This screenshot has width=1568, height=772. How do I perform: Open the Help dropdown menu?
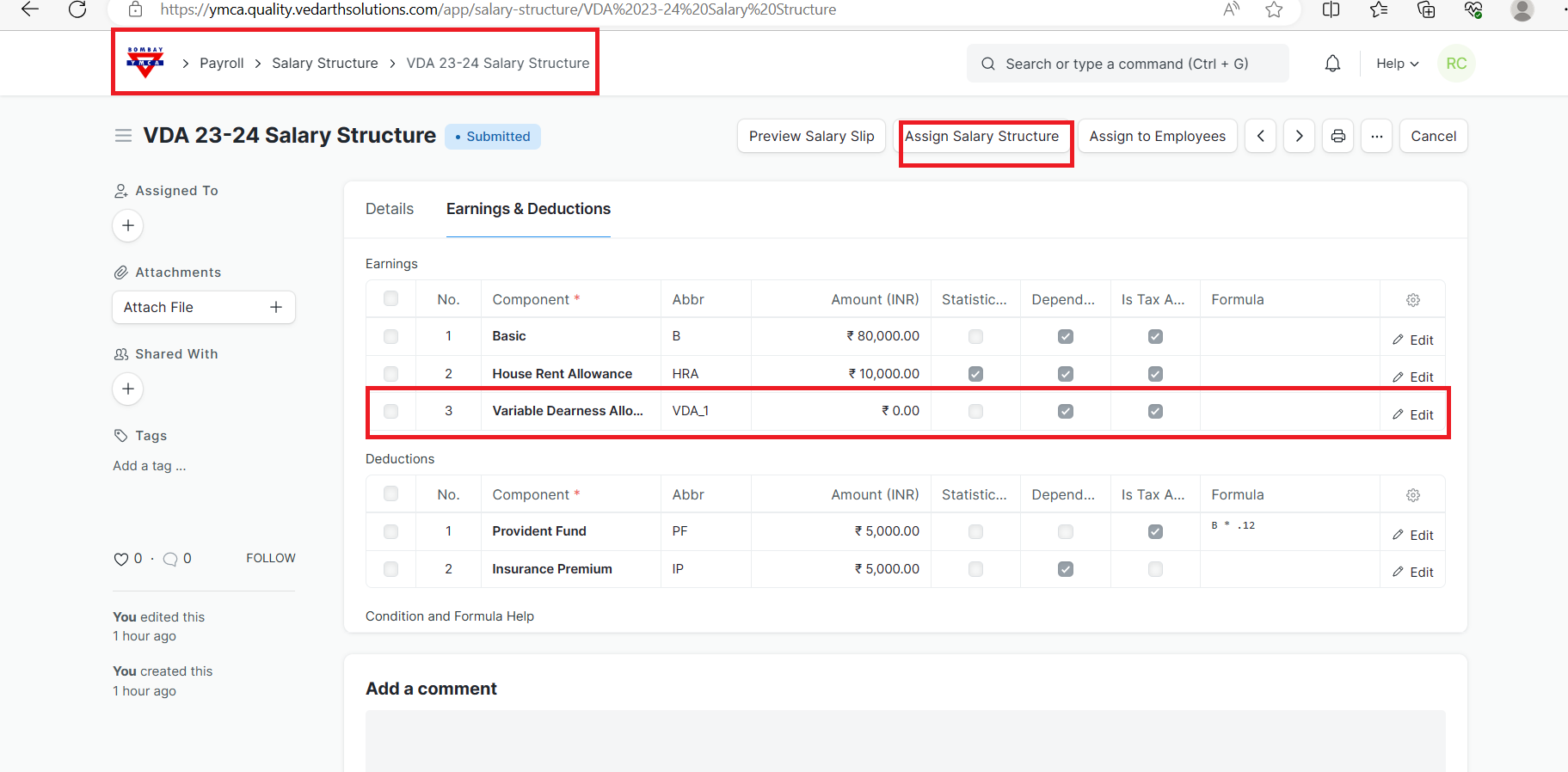click(x=1397, y=64)
